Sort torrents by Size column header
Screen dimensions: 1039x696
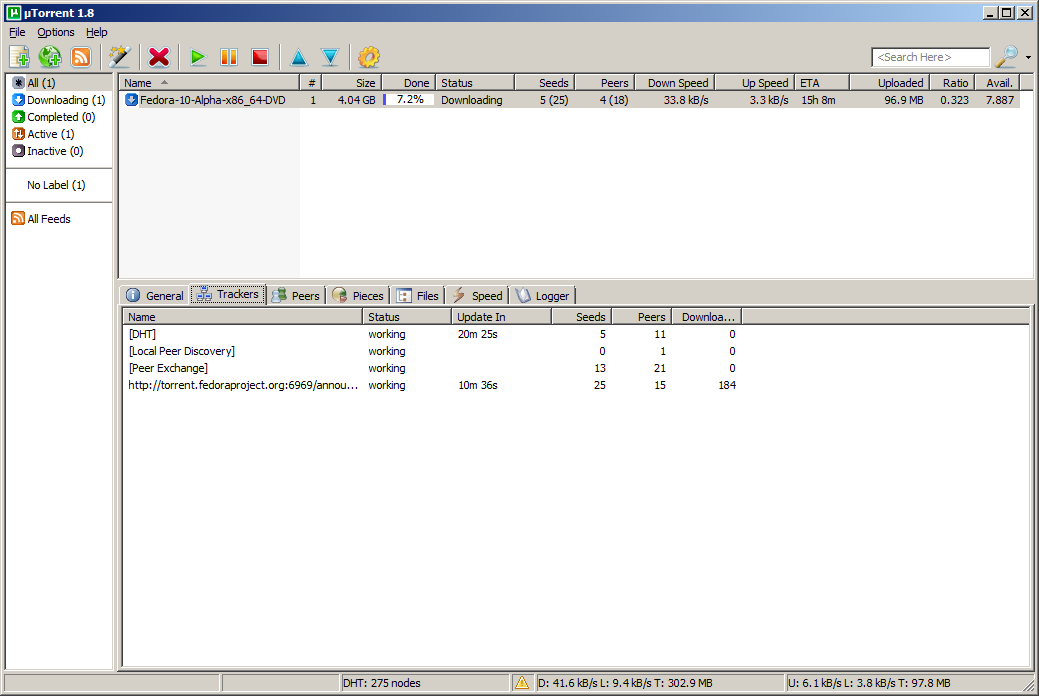pyautogui.click(x=352, y=83)
